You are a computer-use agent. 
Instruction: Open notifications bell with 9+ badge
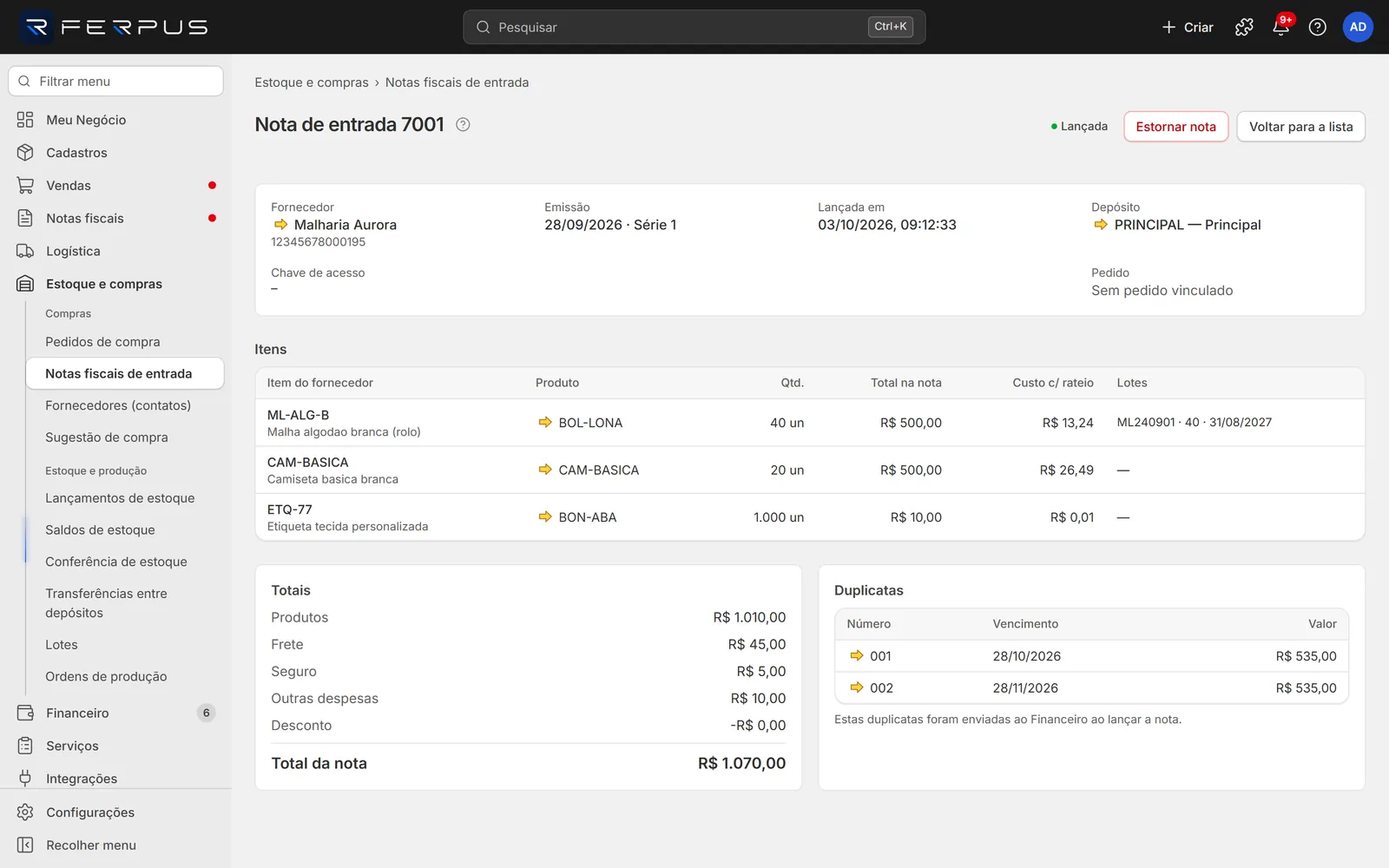(1281, 27)
